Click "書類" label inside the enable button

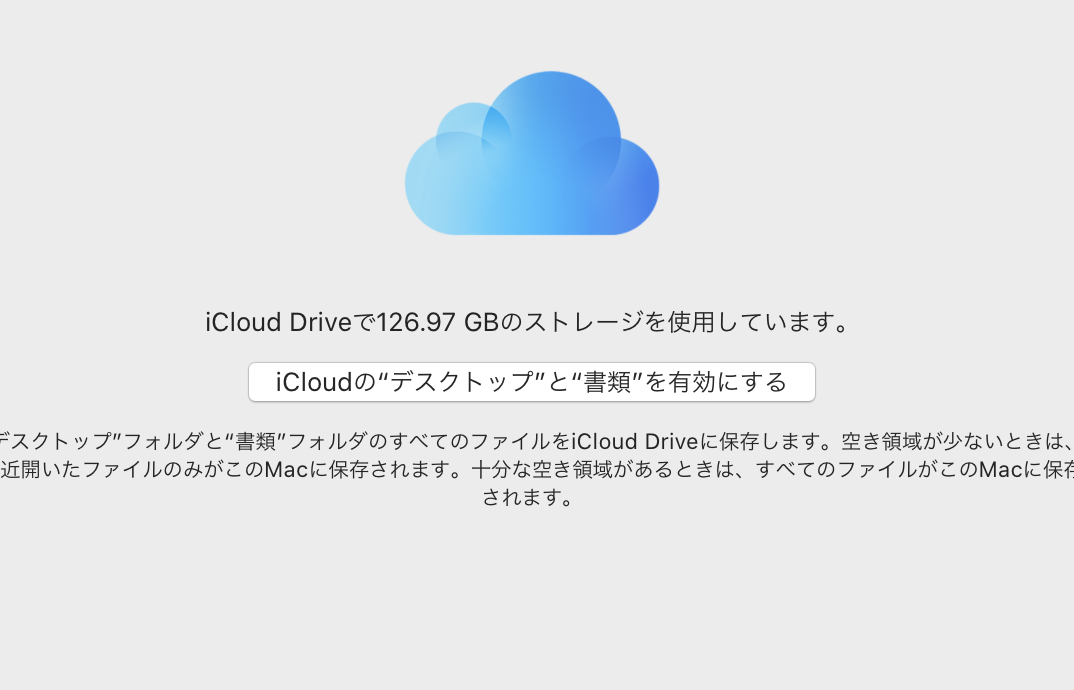tap(607, 382)
